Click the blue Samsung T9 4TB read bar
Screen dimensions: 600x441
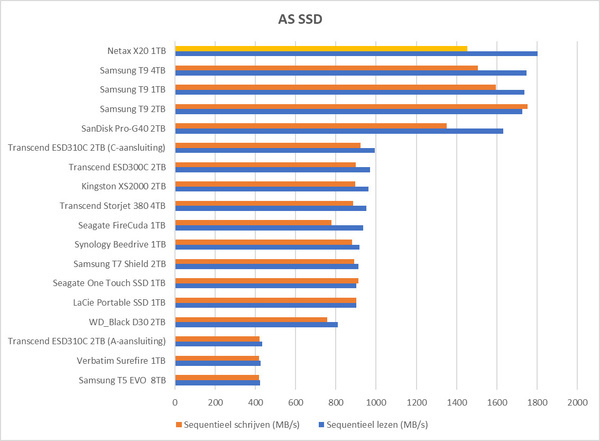351,73
